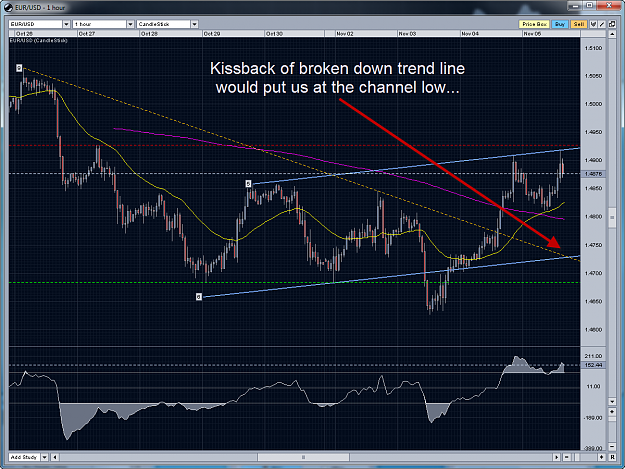The image size is (625, 469).
Task: Click the orange Sell button
Action: [x=578, y=24]
